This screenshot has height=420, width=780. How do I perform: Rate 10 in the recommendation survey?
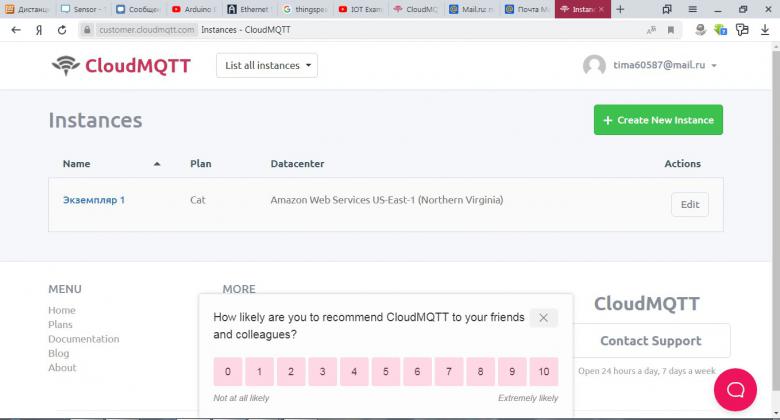[x=544, y=372]
